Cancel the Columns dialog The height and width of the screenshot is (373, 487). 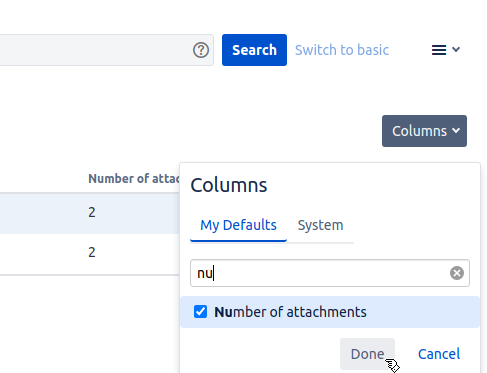click(439, 354)
